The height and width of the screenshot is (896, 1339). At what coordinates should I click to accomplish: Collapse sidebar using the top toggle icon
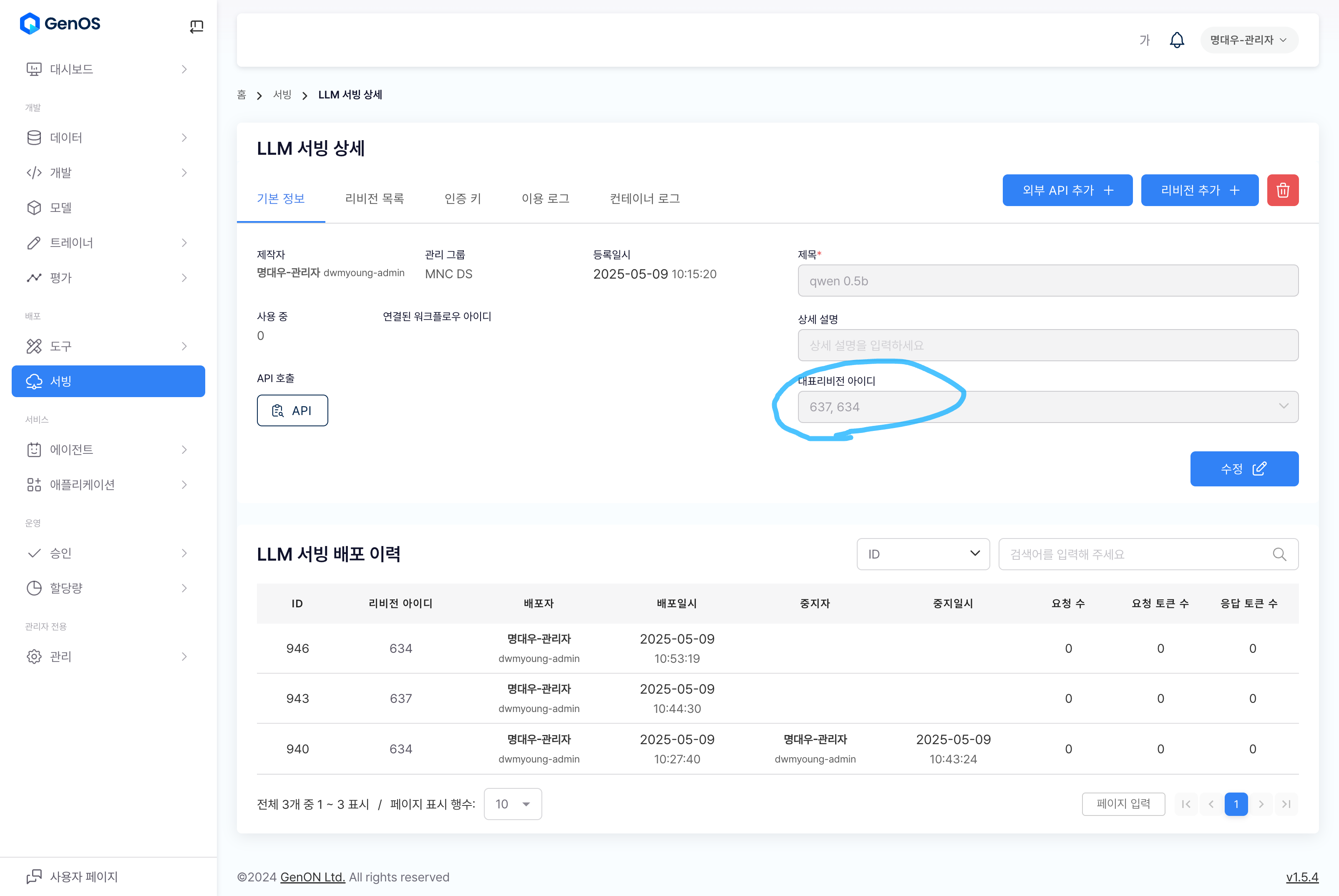coord(196,26)
